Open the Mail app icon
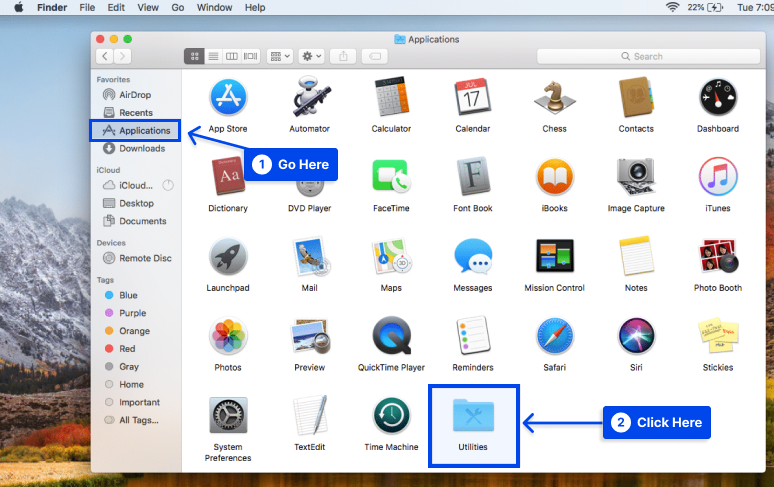Viewport: 774px width, 487px height. [310, 256]
